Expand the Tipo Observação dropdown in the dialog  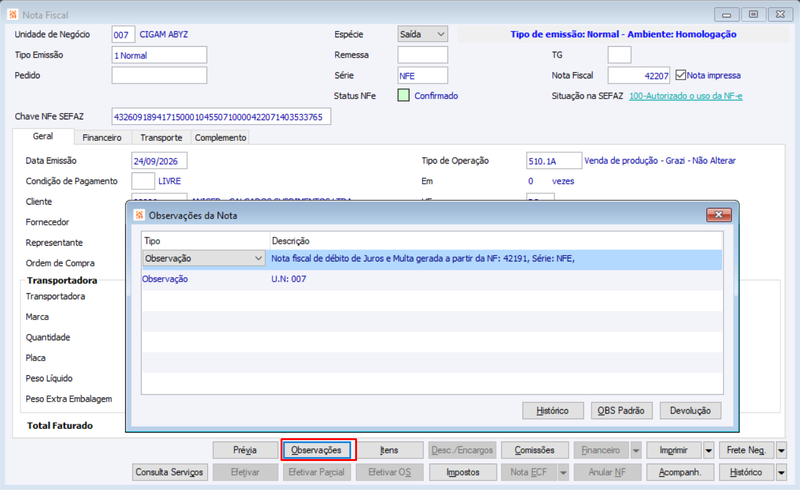(x=258, y=258)
